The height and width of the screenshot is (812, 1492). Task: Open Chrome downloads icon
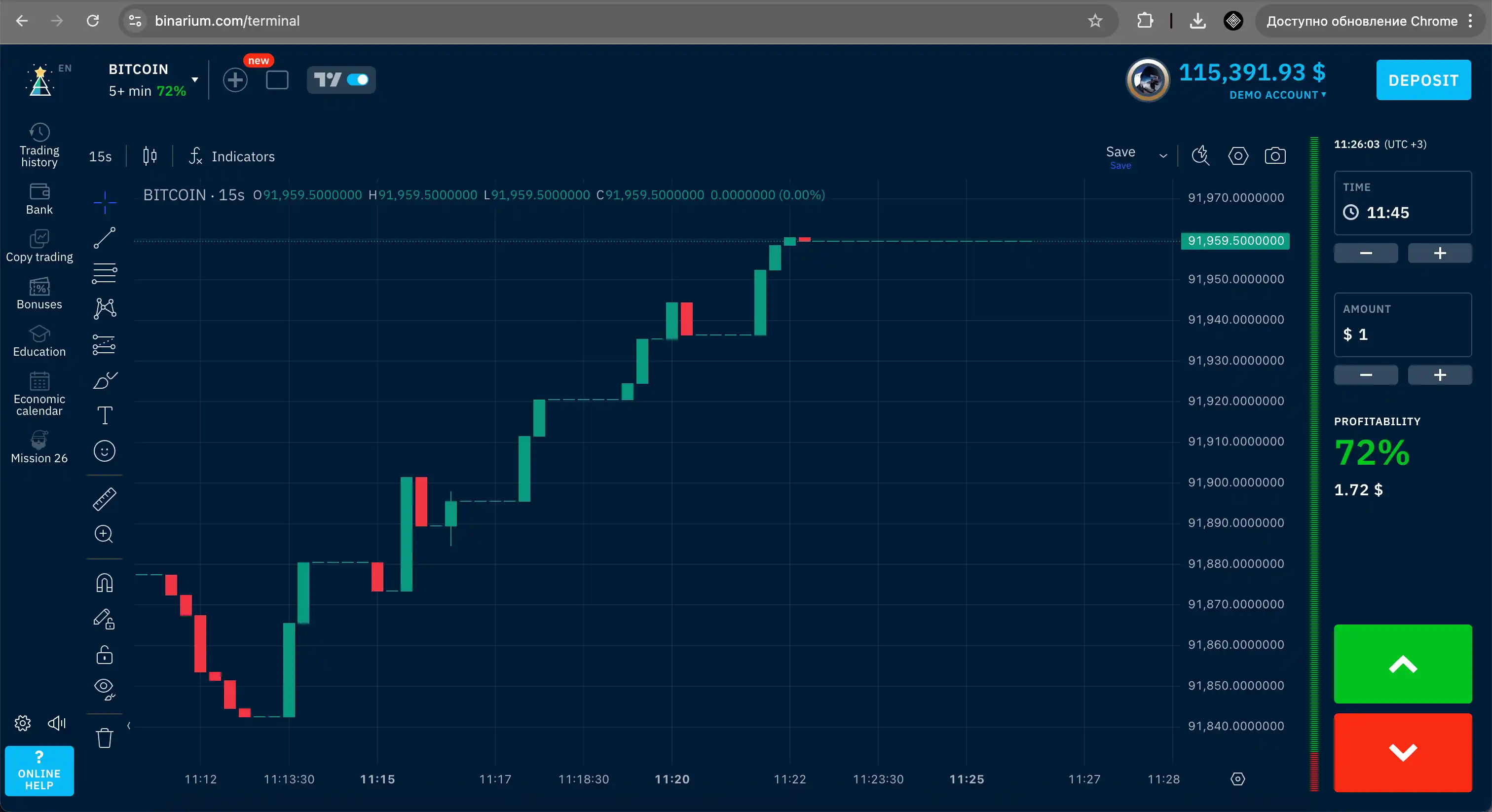coord(1197,21)
